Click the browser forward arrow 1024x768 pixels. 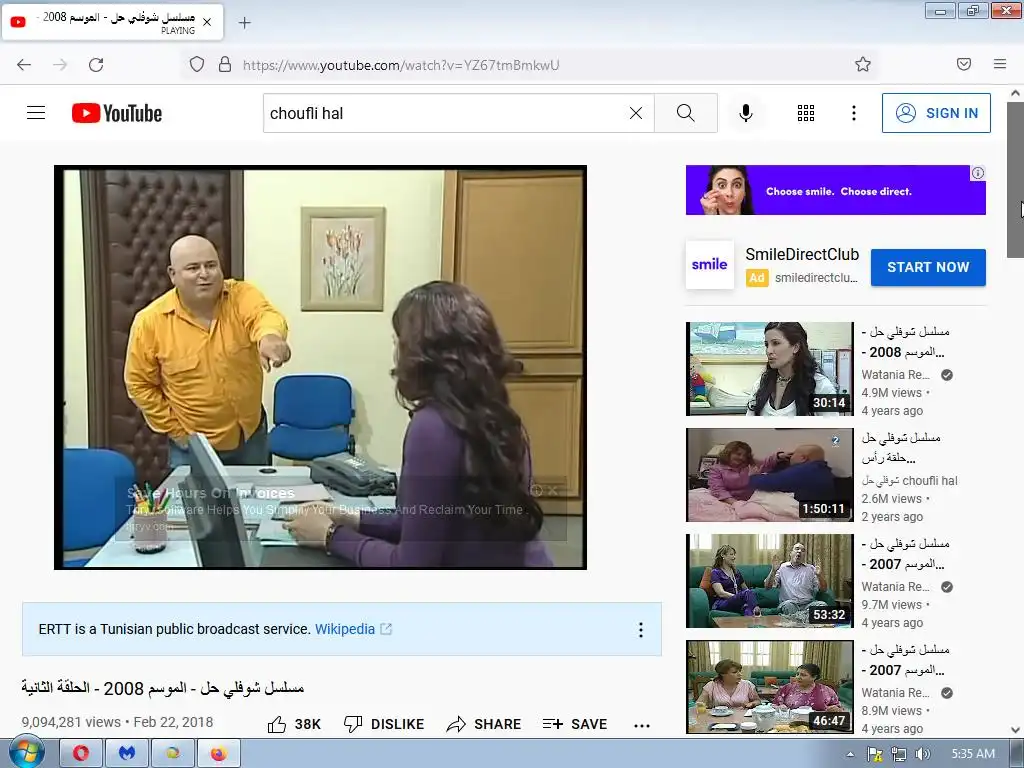[x=60, y=64]
